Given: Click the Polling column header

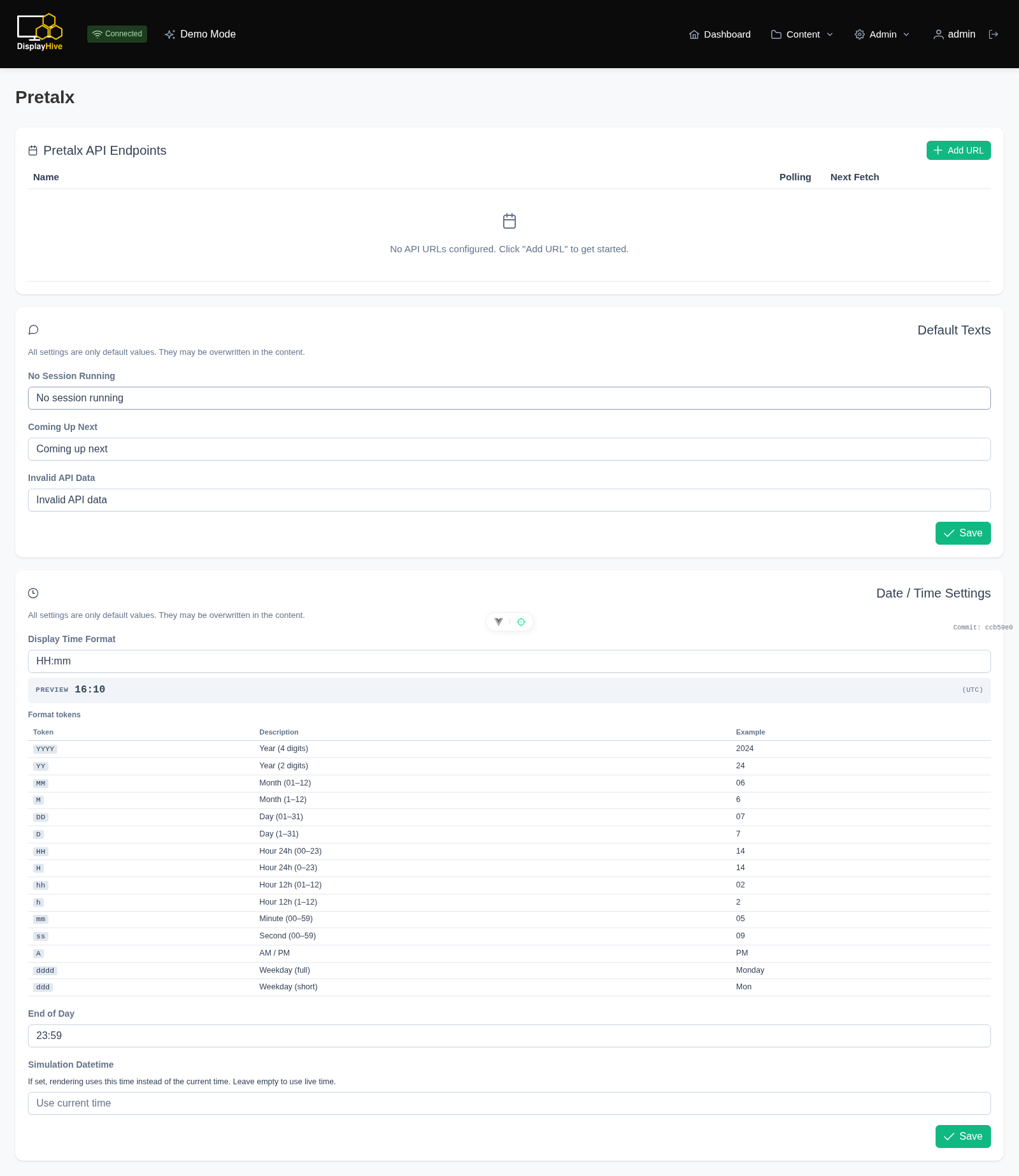Looking at the screenshot, I should tap(795, 177).
